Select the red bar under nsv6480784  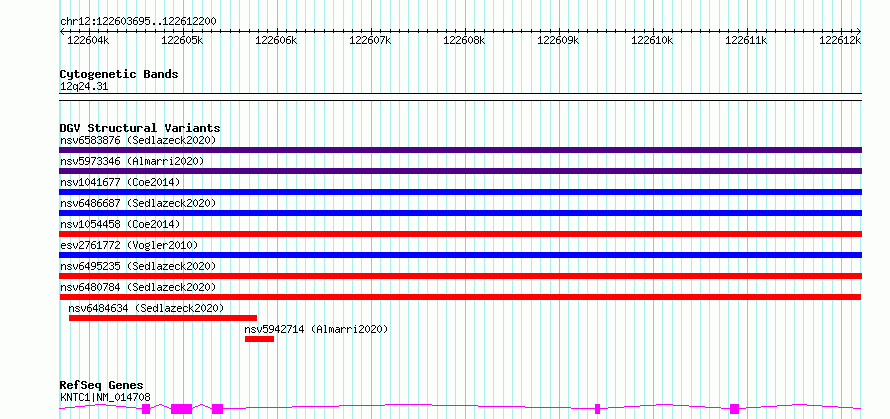(460, 297)
